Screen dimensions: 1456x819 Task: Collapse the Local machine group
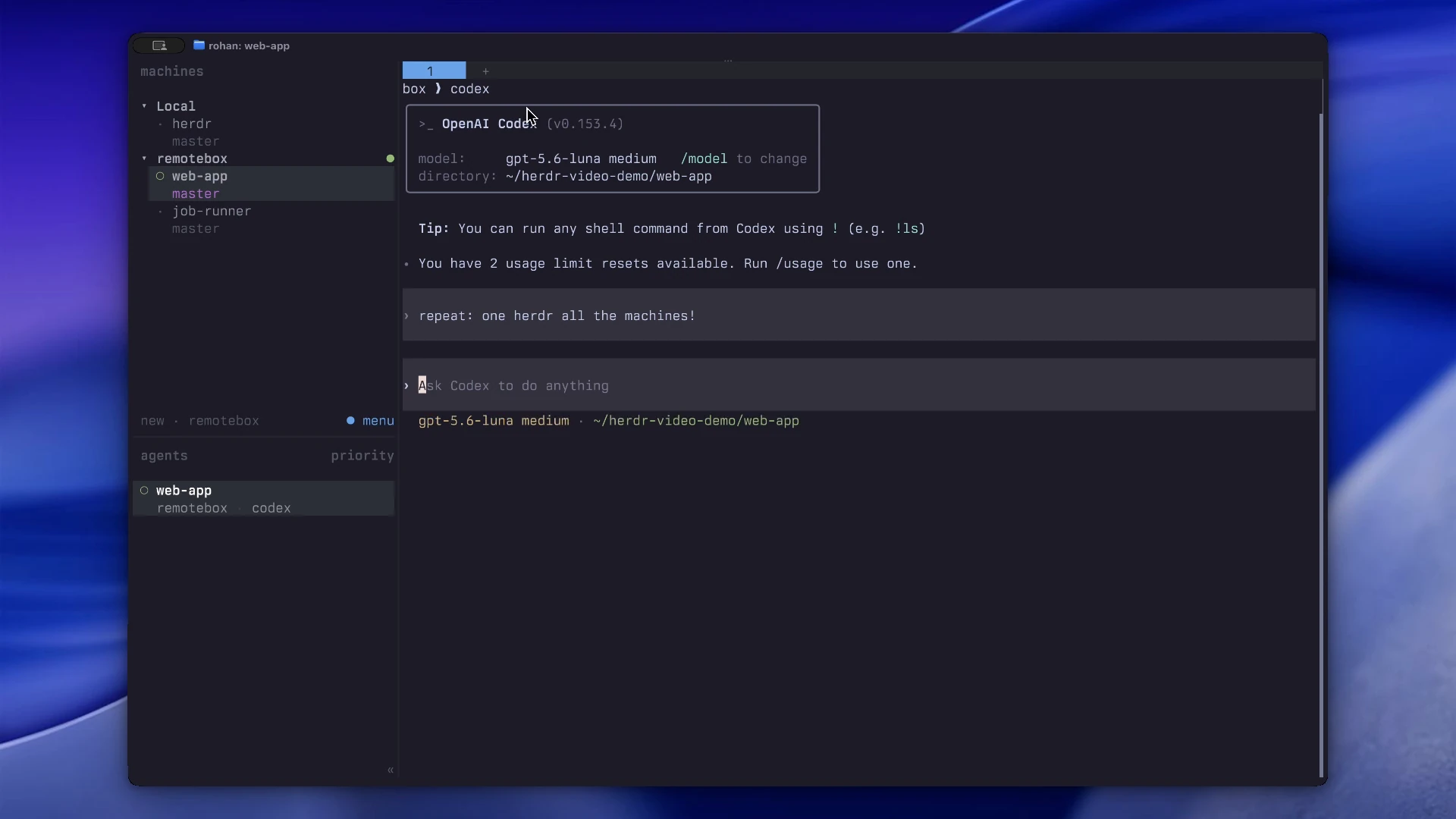[x=144, y=106]
